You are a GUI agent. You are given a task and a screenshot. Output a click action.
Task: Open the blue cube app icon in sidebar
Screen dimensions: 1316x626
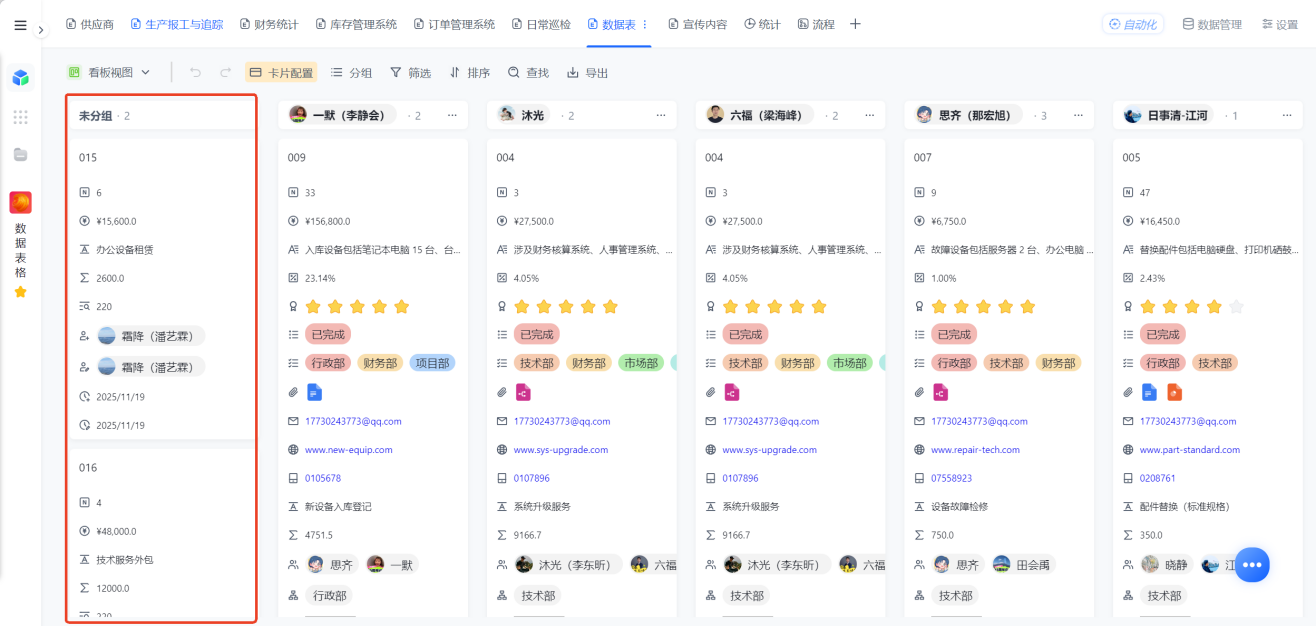click(x=20, y=78)
